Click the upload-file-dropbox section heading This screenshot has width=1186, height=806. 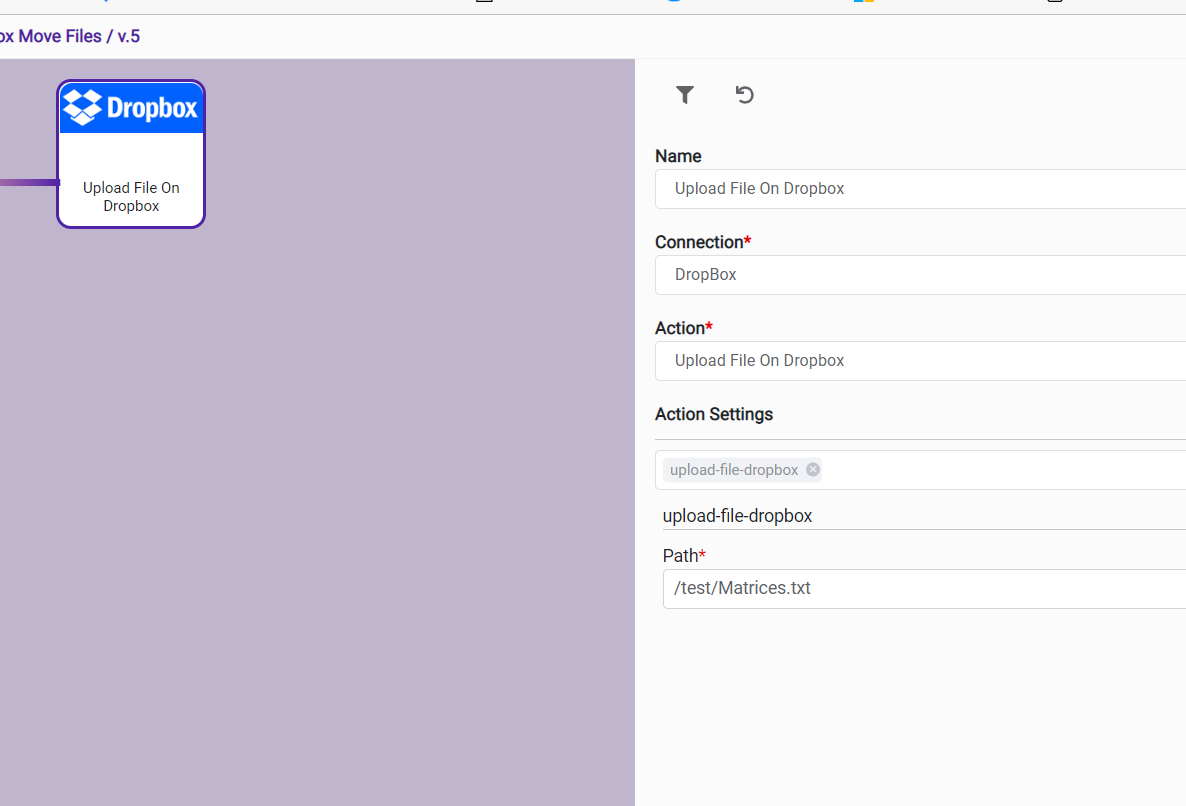point(737,516)
